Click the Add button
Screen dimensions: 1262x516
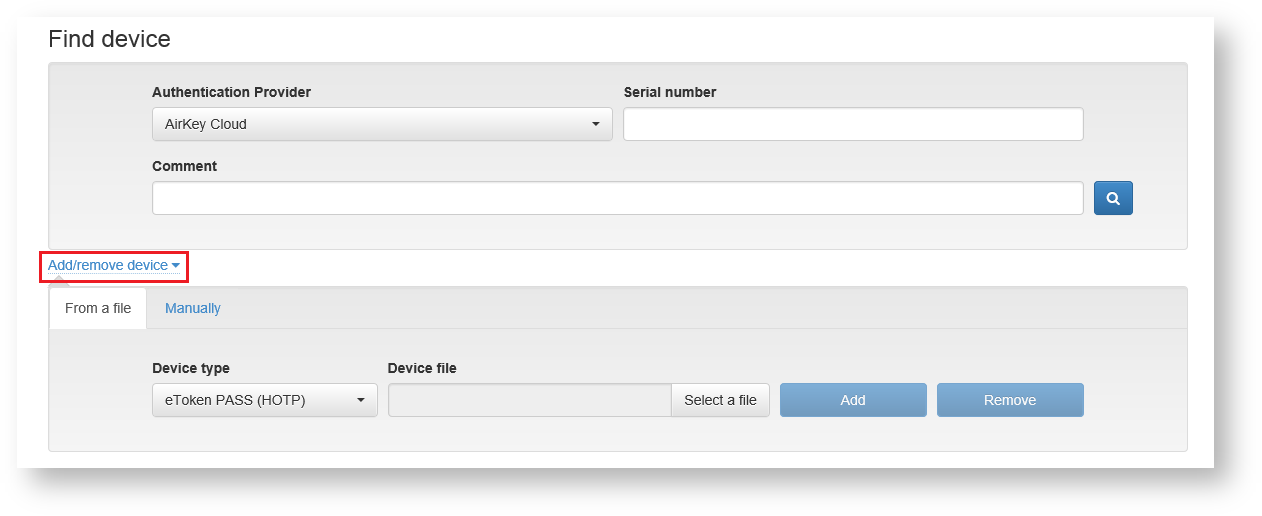coord(853,400)
